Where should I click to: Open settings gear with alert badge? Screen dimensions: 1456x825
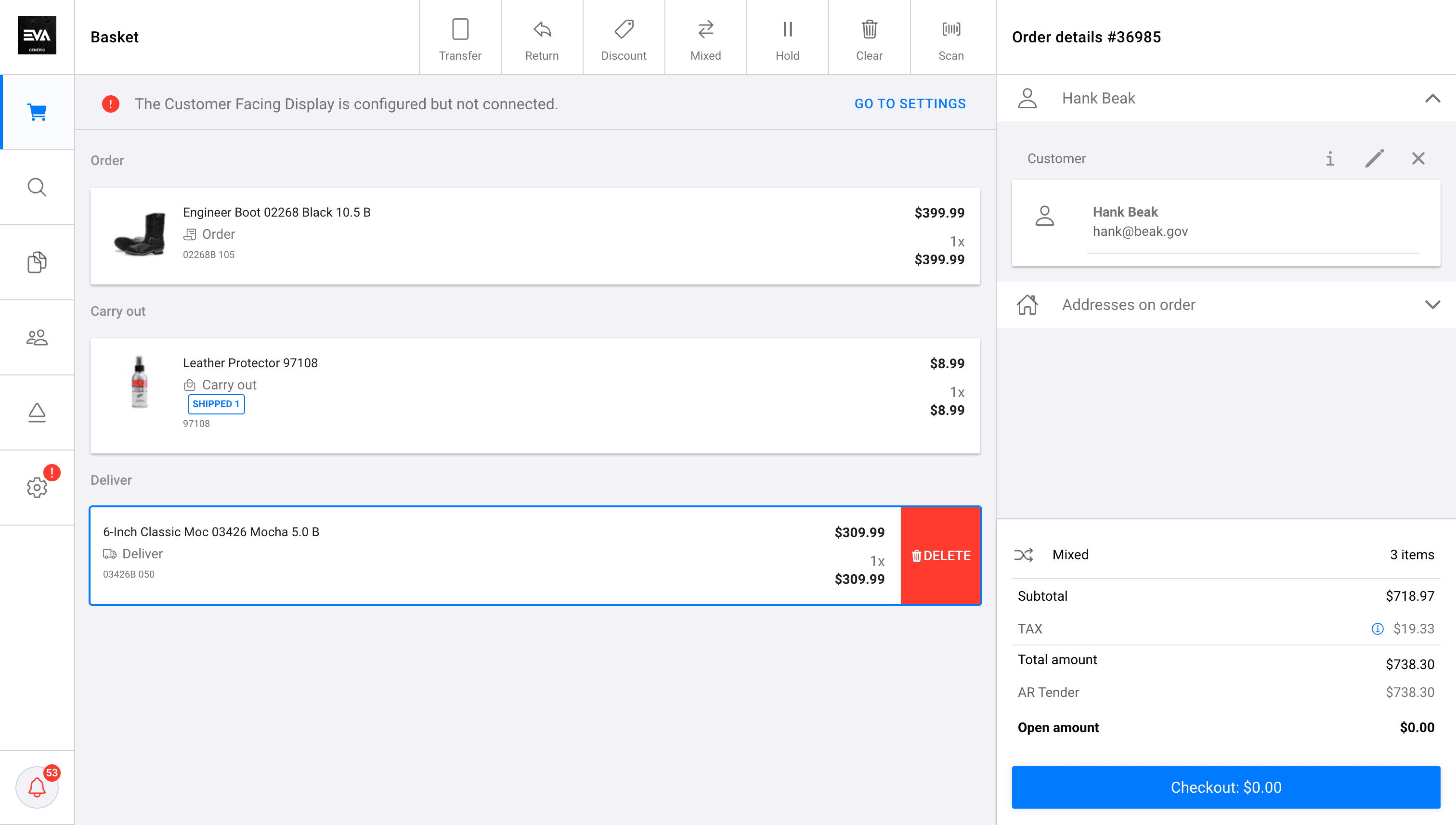click(x=37, y=487)
